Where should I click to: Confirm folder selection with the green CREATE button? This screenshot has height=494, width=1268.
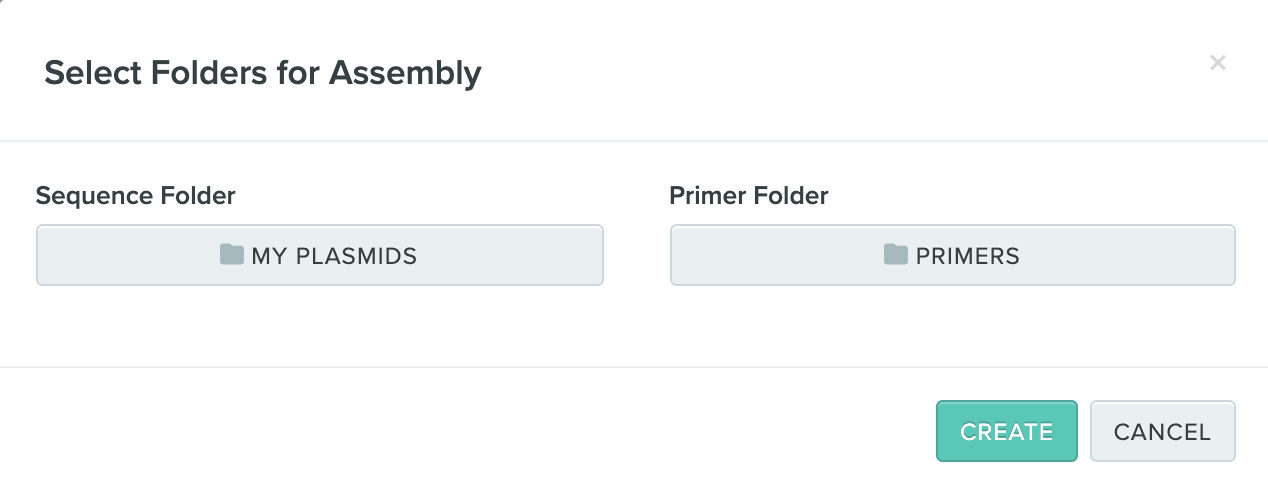tap(1006, 431)
